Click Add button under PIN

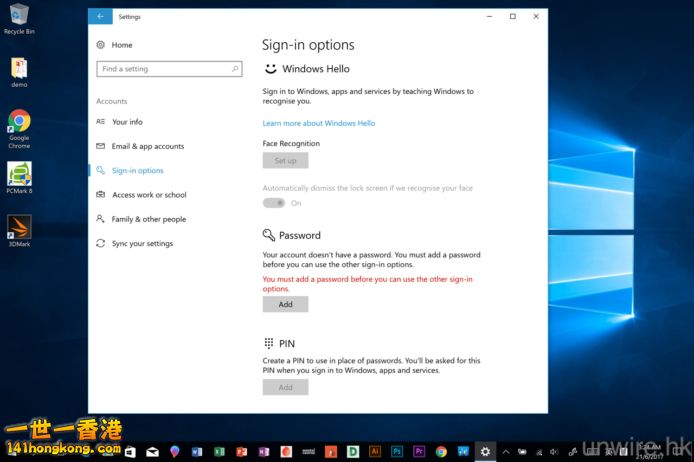coord(285,387)
